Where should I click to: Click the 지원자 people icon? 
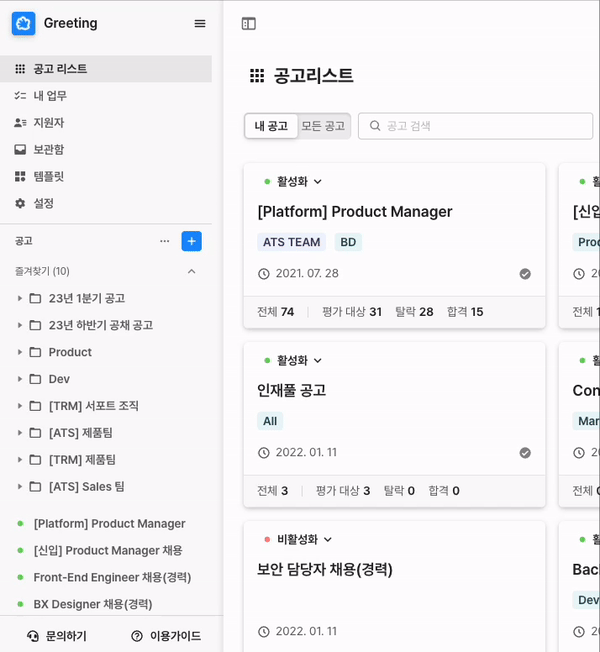20,123
